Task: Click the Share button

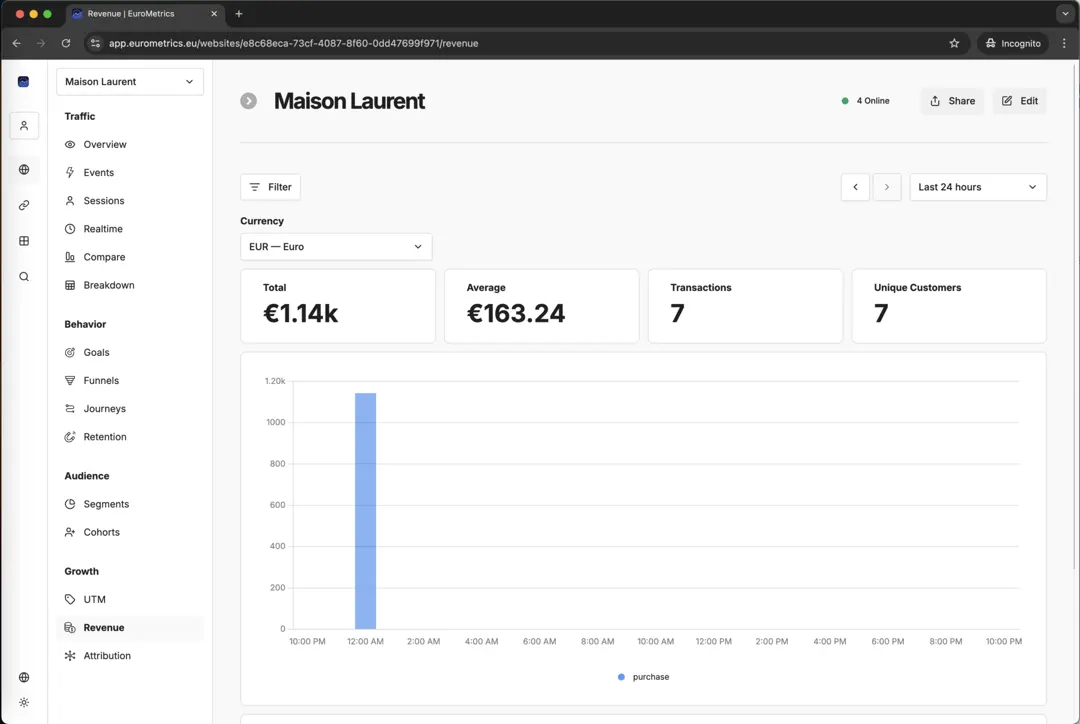Action: coord(952,101)
